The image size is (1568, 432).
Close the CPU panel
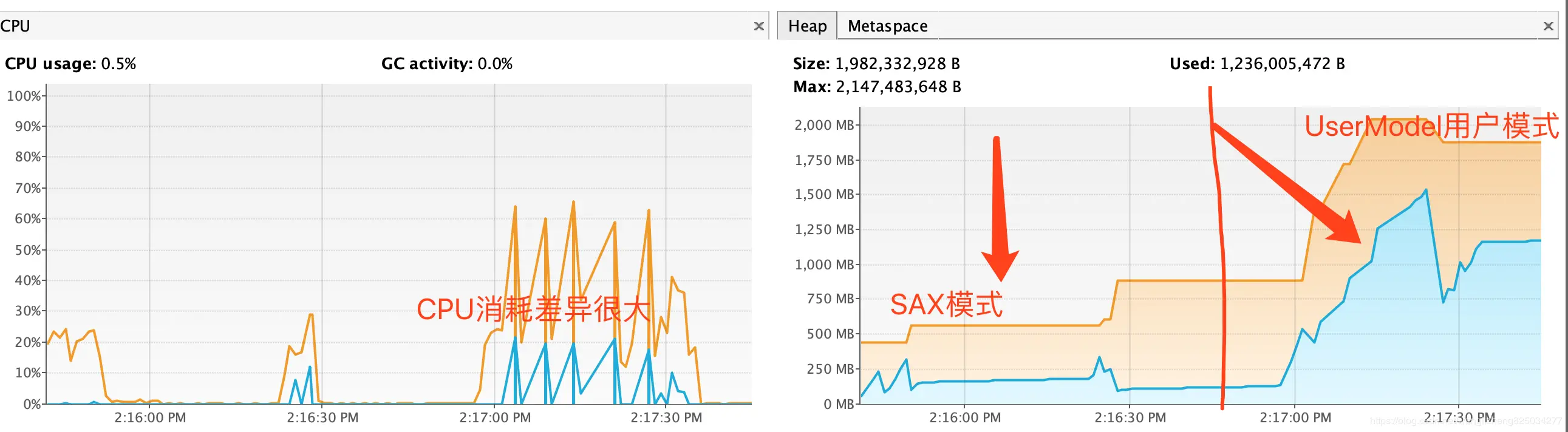pos(758,26)
